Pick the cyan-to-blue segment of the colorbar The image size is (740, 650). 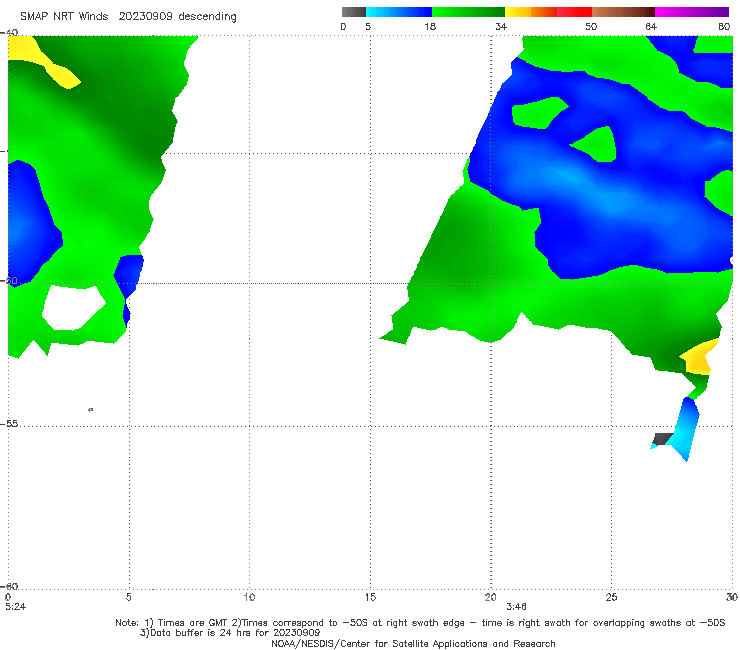point(399,12)
